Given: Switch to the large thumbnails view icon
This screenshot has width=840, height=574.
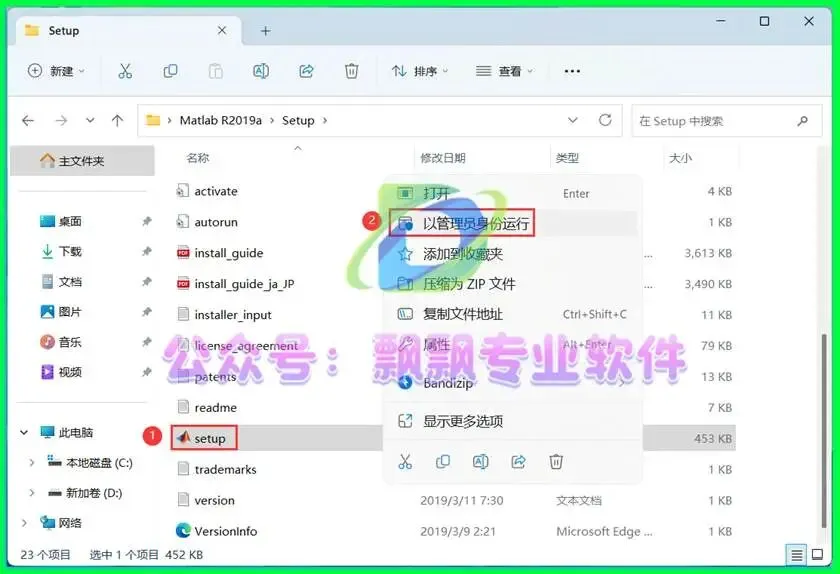Looking at the screenshot, I should coord(818,555).
